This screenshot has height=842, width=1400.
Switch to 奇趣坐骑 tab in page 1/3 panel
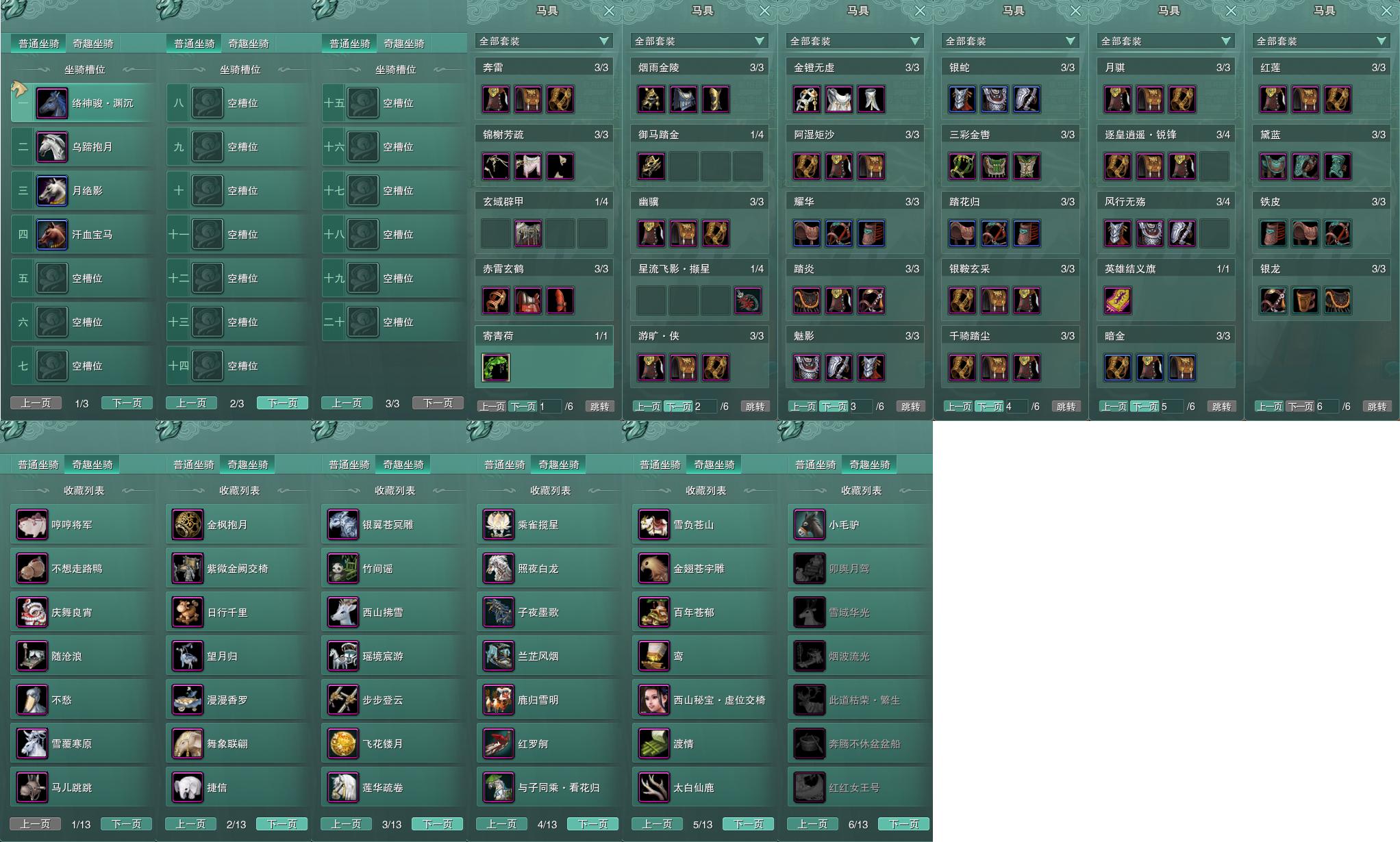click(x=93, y=44)
